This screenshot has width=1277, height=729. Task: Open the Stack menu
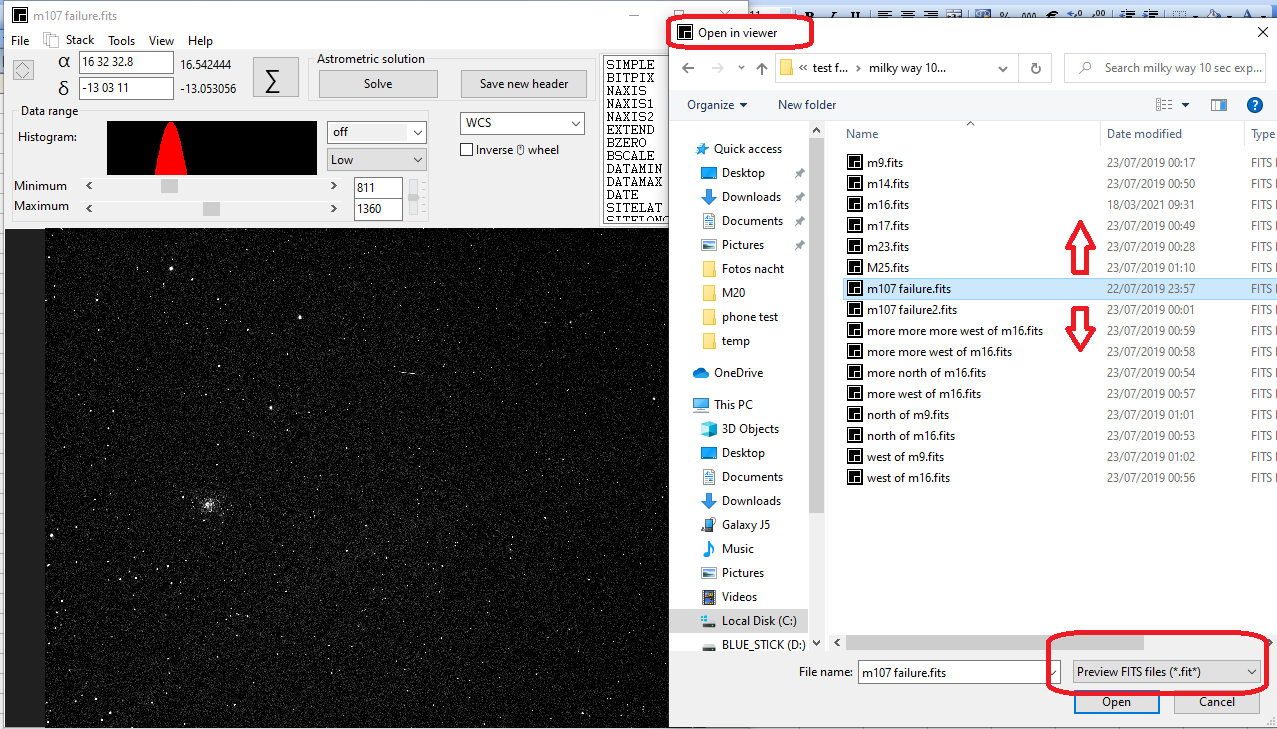tap(80, 40)
